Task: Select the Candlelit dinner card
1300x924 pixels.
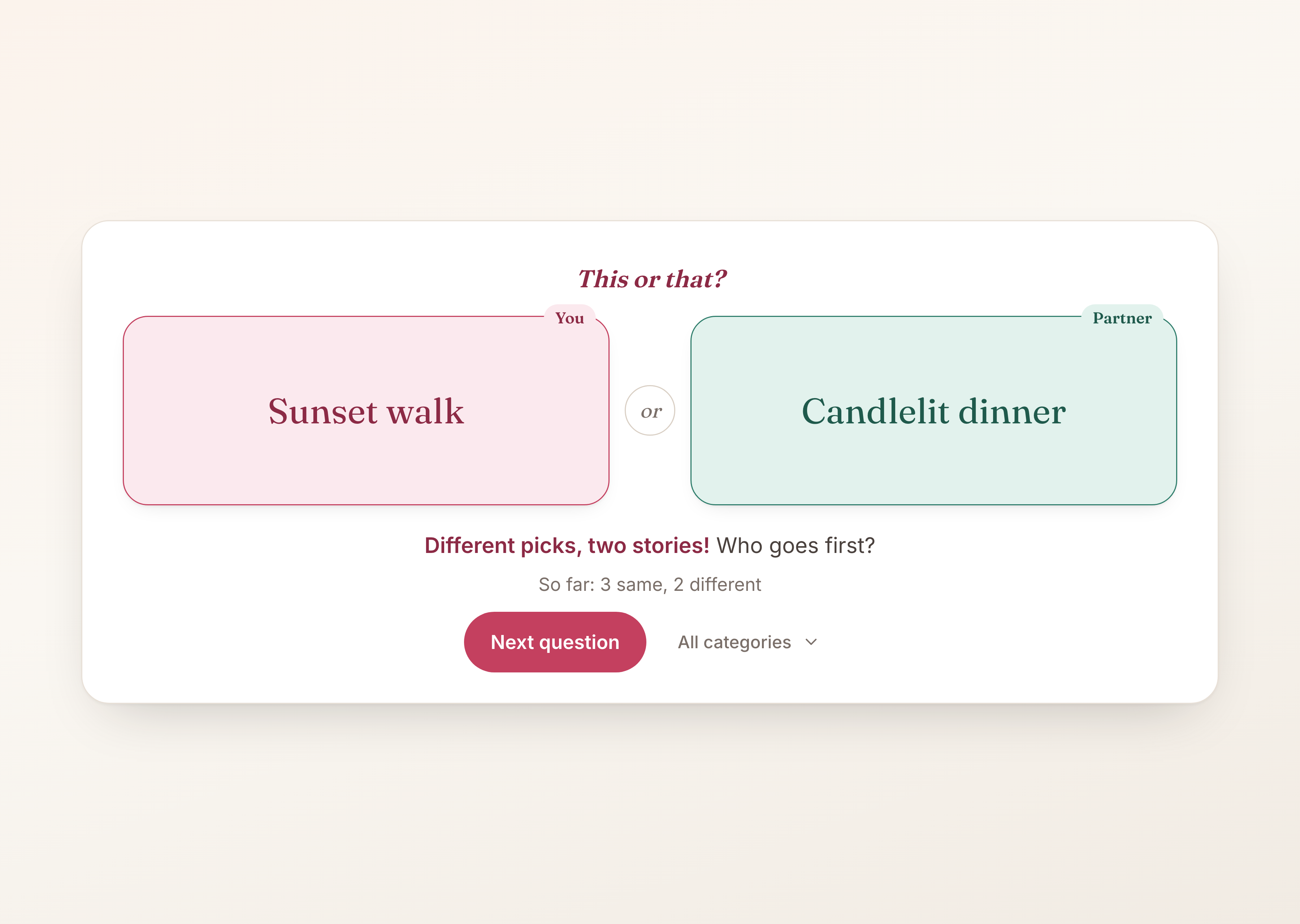Action: [x=933, y=410]
